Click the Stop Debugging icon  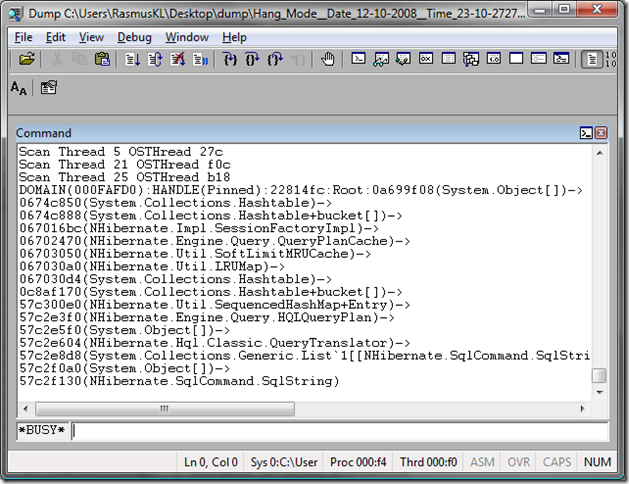coord(177,59)
